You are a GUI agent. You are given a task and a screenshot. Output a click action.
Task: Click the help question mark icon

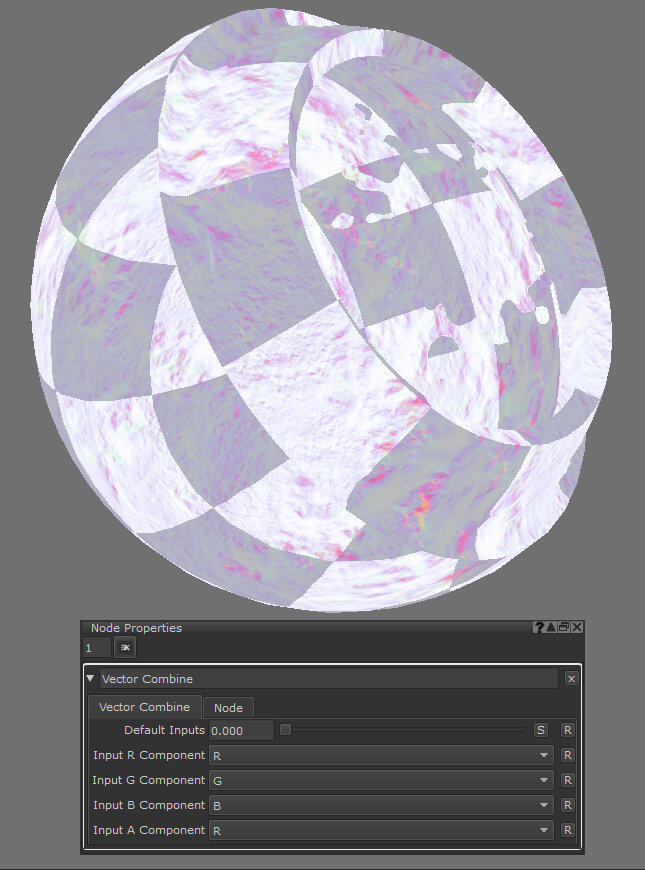tap(540, 628)
